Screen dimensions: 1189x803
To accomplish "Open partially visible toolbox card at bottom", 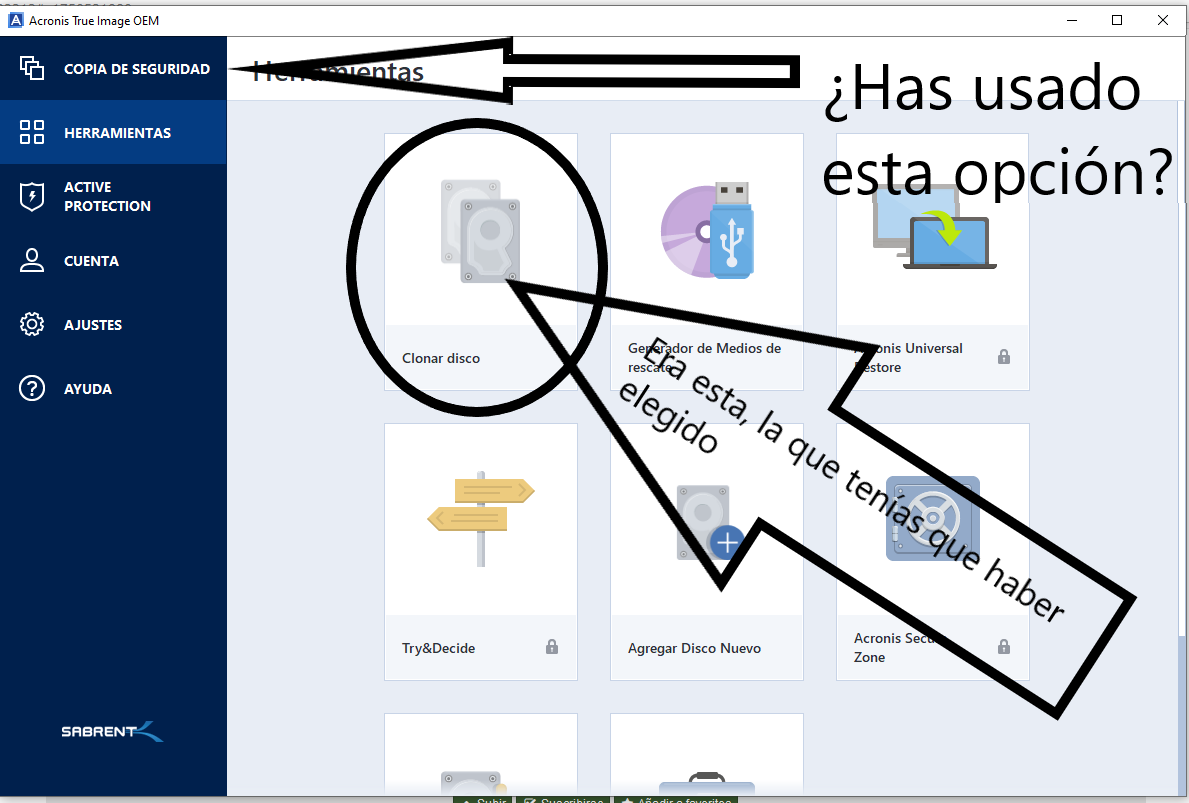I will pyautogui.click(x=707, y=754).
